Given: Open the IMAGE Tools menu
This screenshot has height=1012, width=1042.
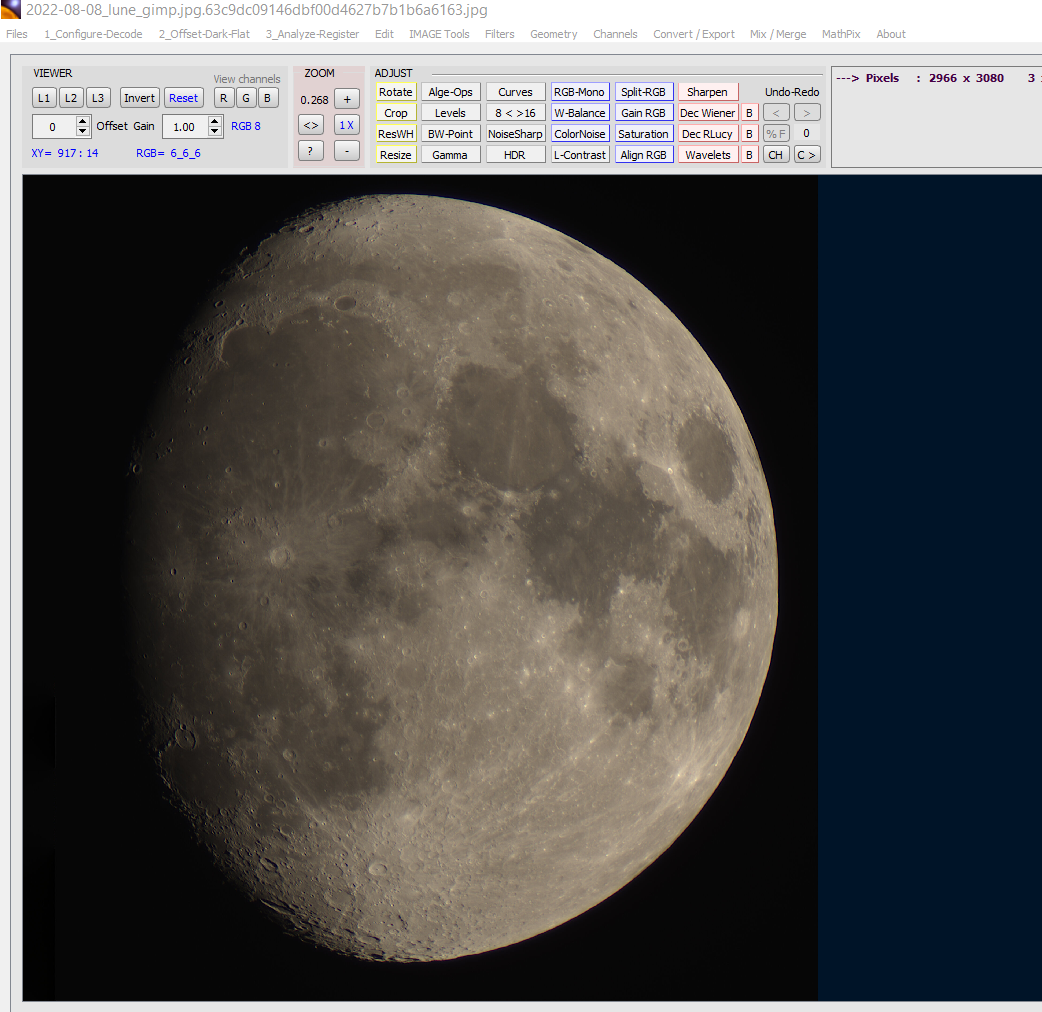Looking at the screenshot, I should click(439, 34).
